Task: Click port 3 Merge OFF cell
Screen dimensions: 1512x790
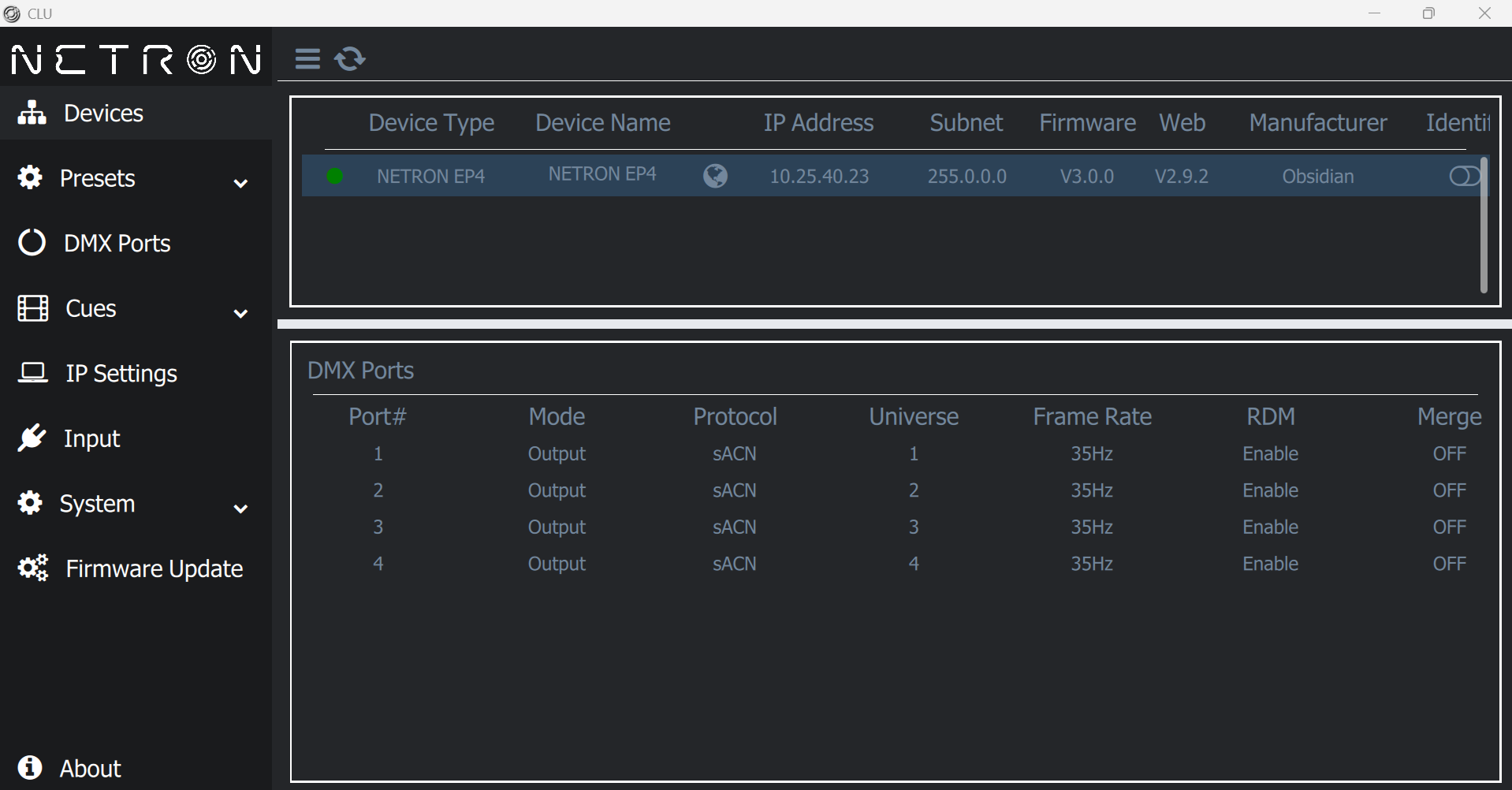Action: coord(1450,527)
